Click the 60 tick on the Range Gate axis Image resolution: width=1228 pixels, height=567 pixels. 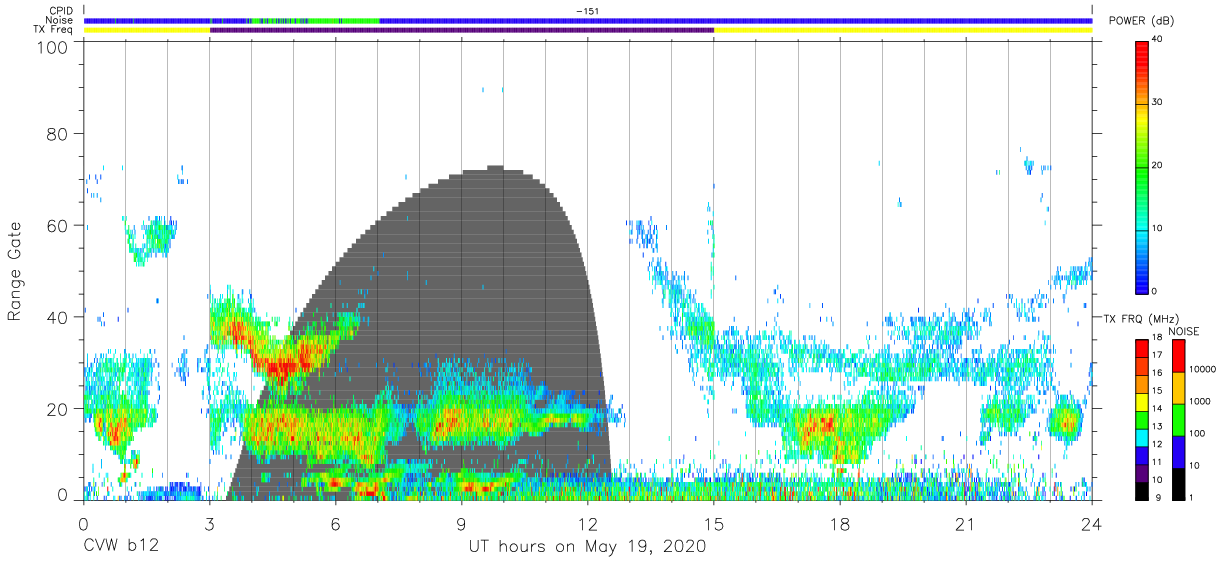[58, 226]
